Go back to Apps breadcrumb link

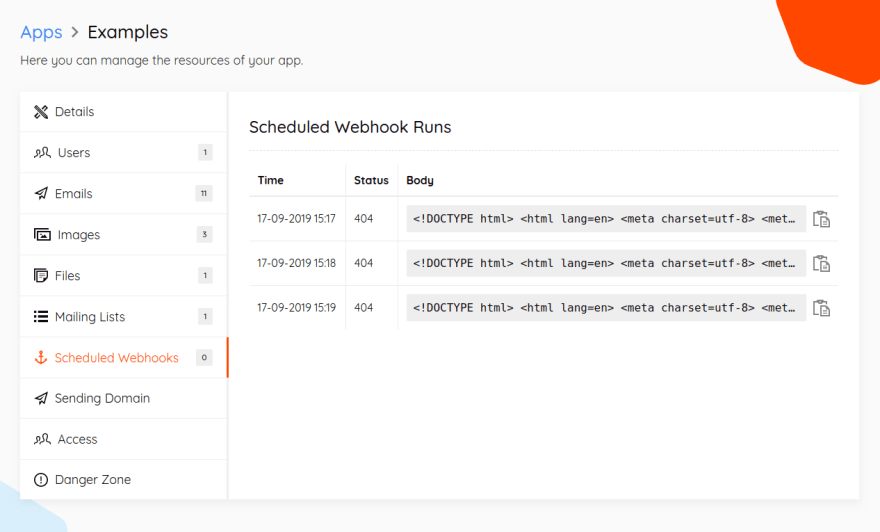click(x=42, y=33)
